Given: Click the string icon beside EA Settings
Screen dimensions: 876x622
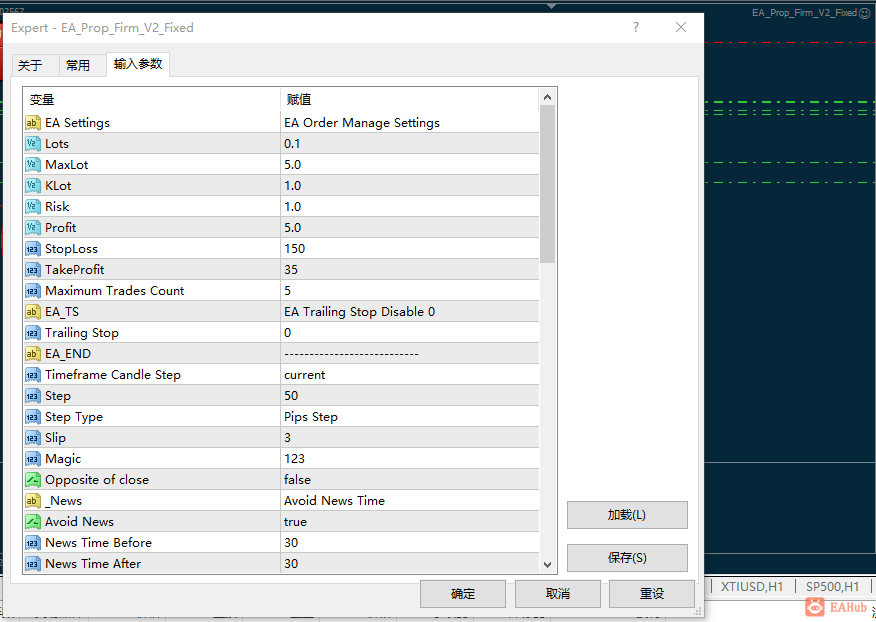Looking at the screenshot, I should (32, 123).
